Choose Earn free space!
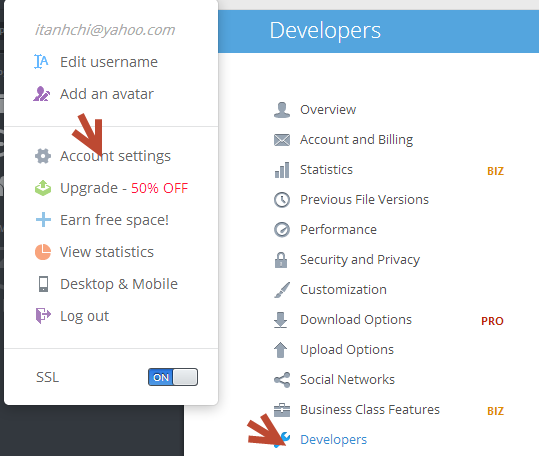Image resolution: width=539 pixels, height=456 pixels. click(x=114, y=220)
